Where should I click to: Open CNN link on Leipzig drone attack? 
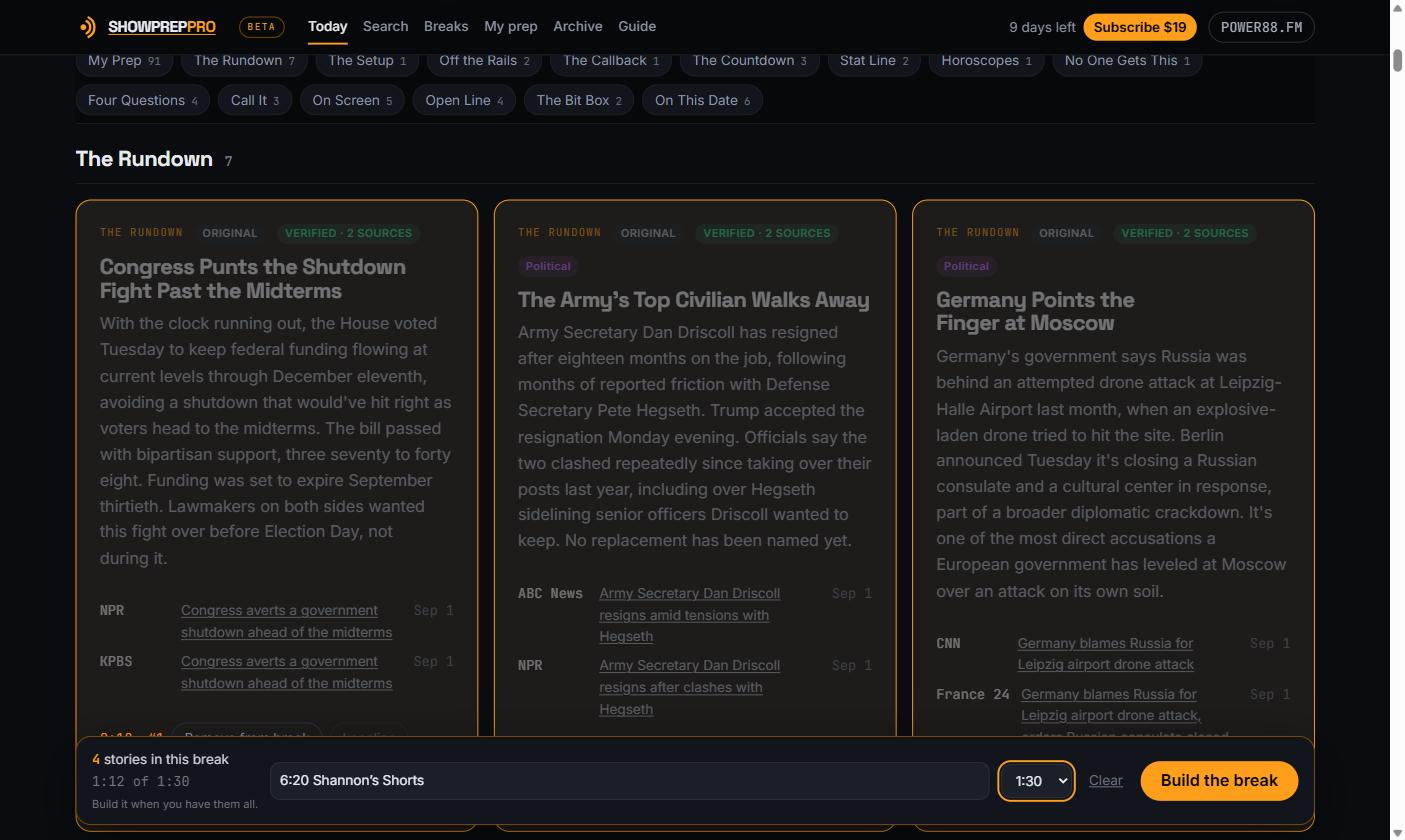click(x=1105, y=654)
